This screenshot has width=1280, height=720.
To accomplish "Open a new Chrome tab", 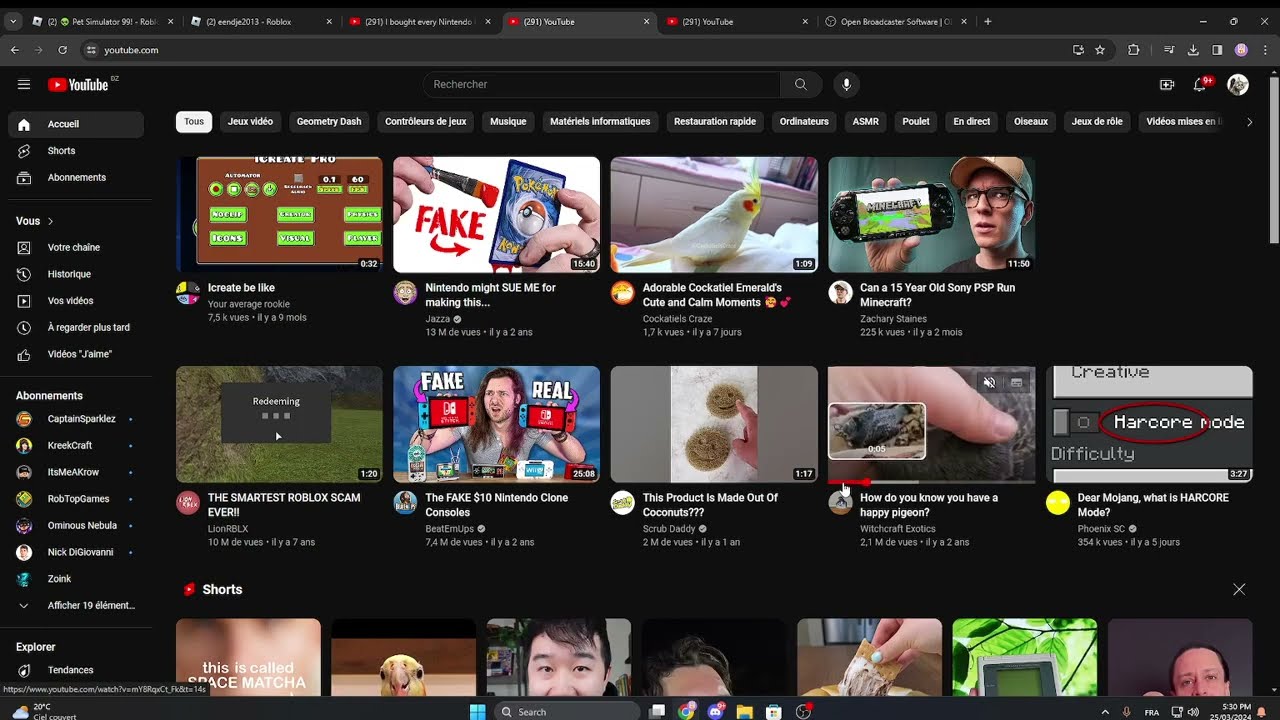I will [988, 21].
